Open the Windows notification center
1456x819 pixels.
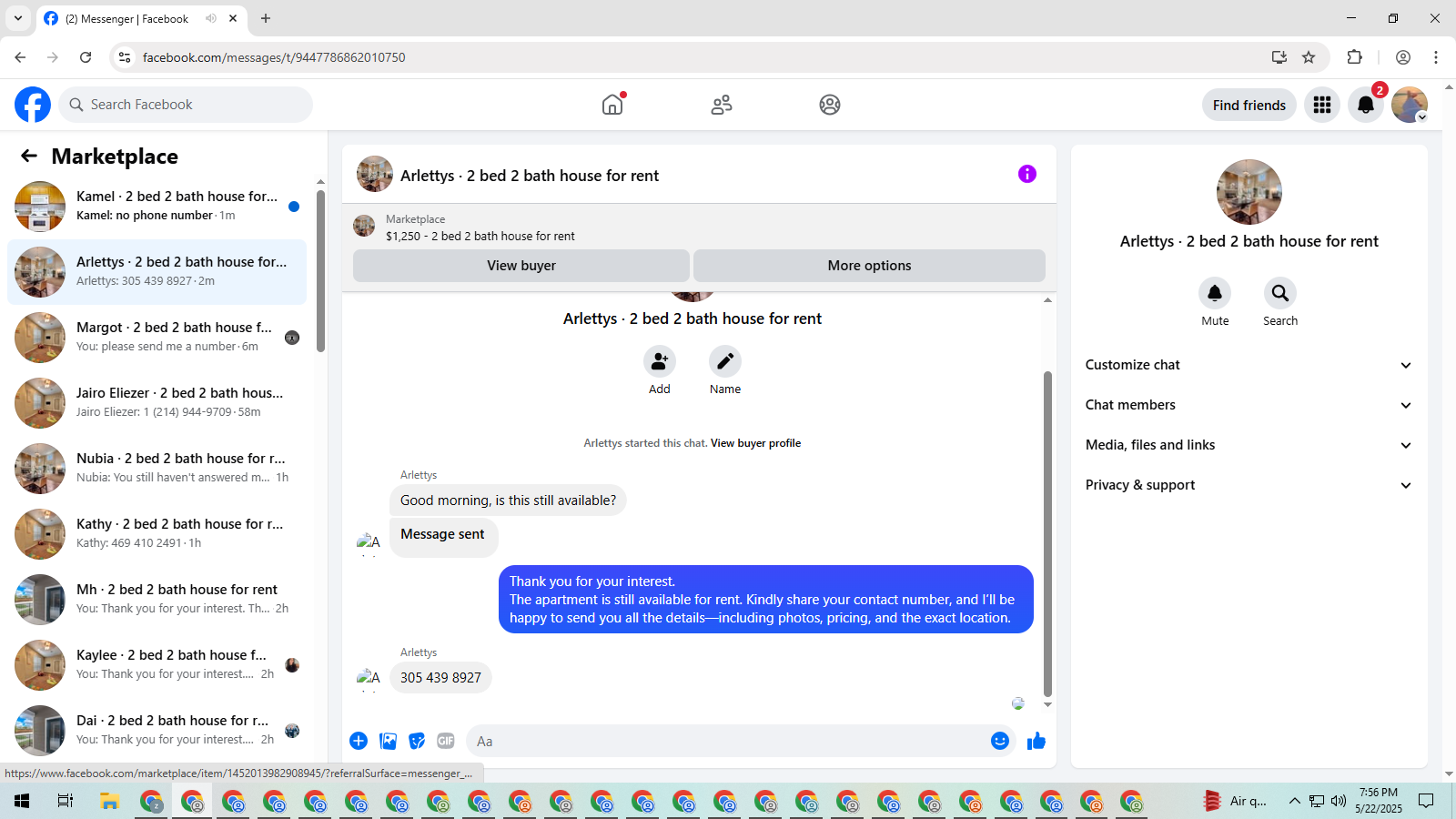pyautogui.click(x=1426, y=801)
